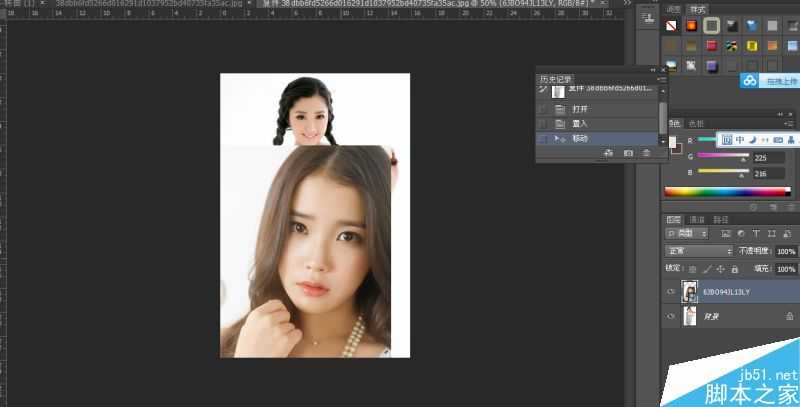Click the color spectrum ramp bar

click(x=728, y=191)
